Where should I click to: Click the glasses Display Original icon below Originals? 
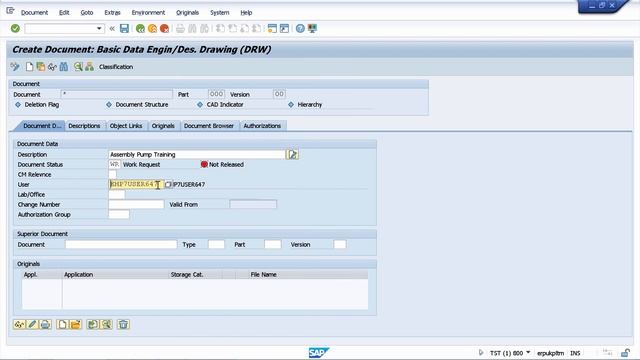(19, 324)
